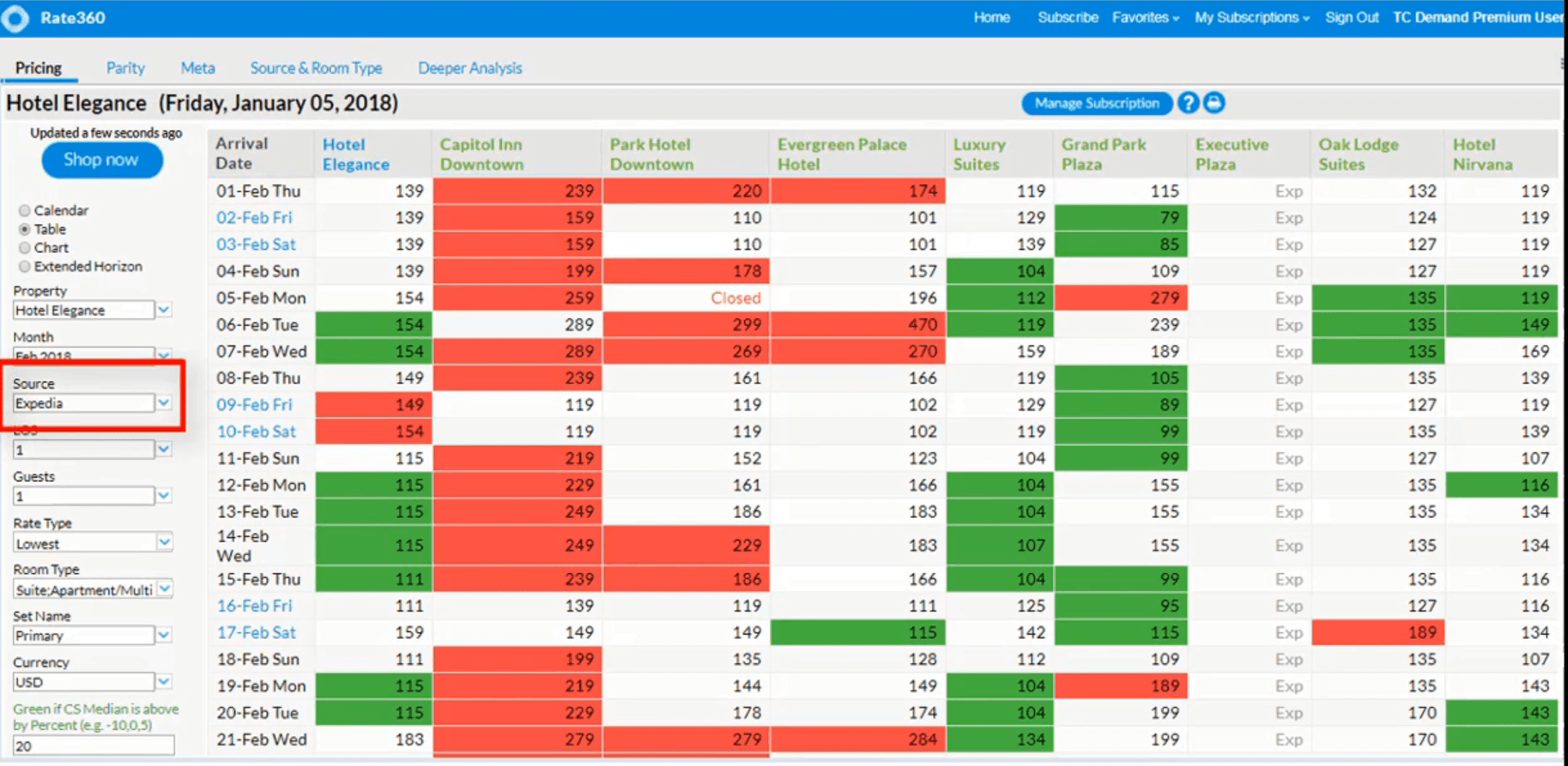Image resolution: width=1568 pixels, height=766 pixels.
Task: Go to Home in the top navigation
Action: coord(991,17)
